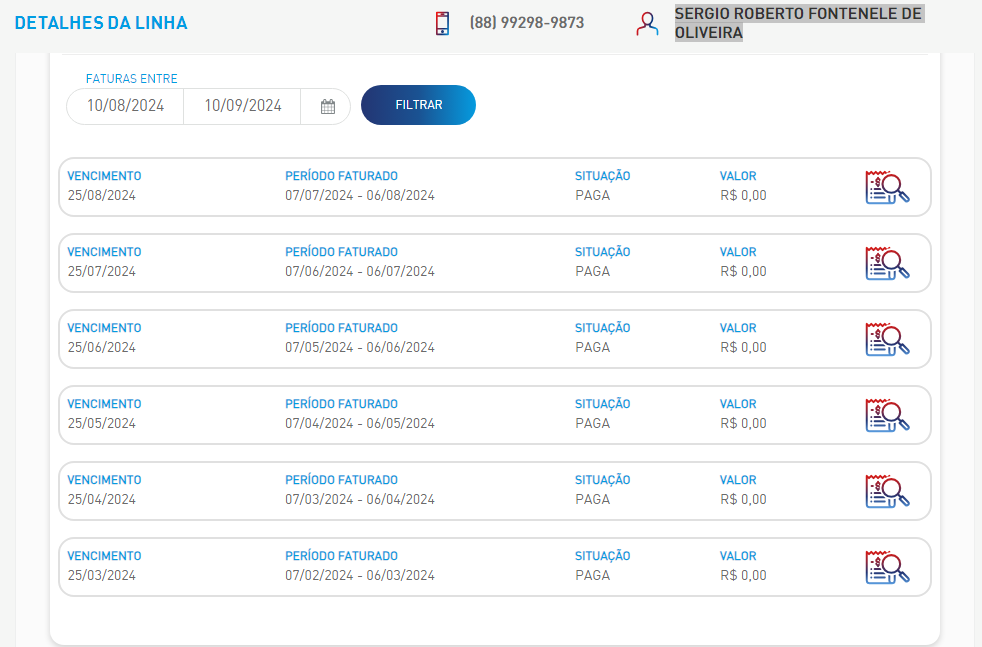Click due date 25/07/2024
The image size is (982, 647).
point(101,271)
